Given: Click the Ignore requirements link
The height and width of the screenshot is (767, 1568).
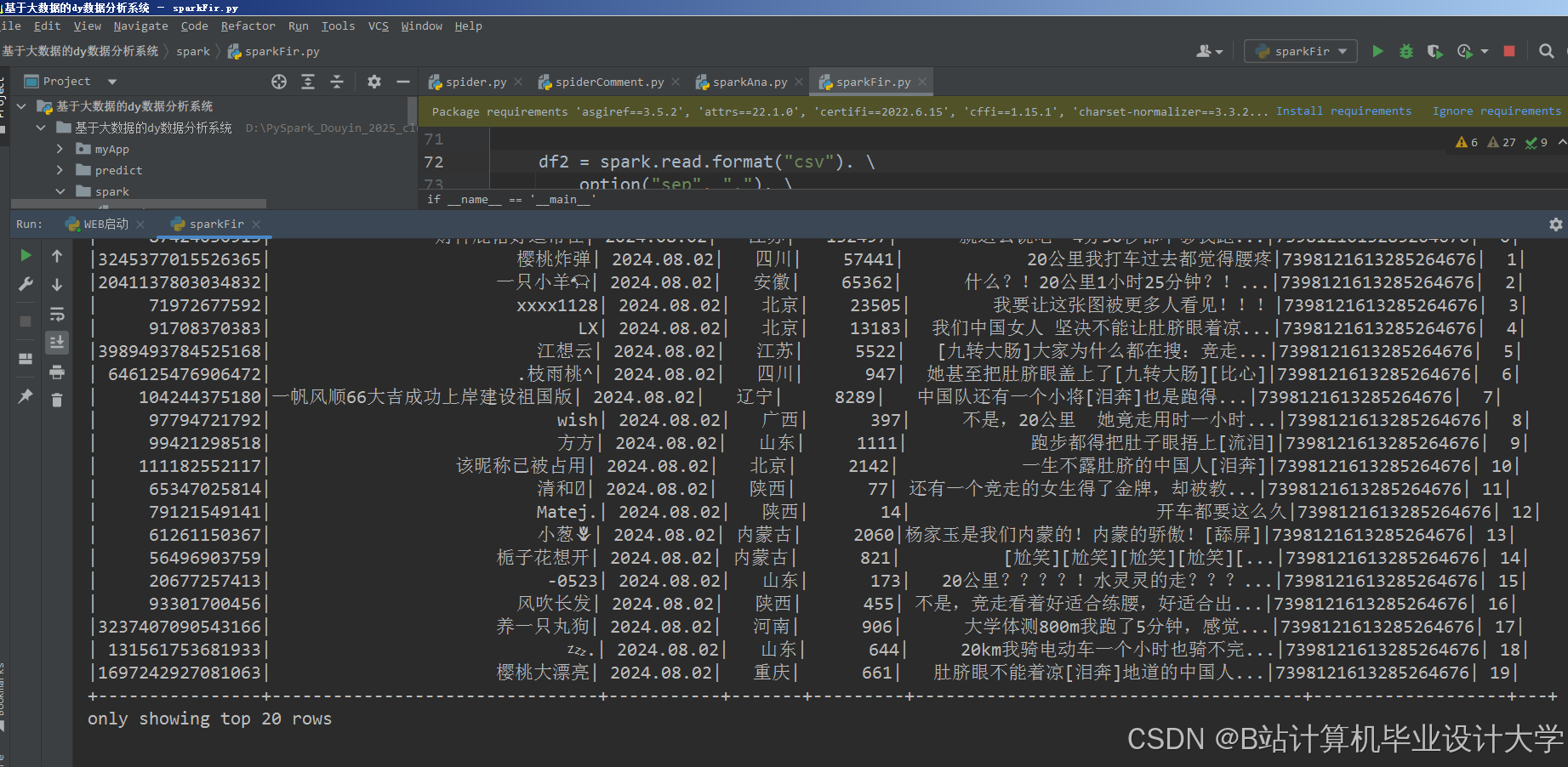Looking at the screenshot, I should 1497,111.
